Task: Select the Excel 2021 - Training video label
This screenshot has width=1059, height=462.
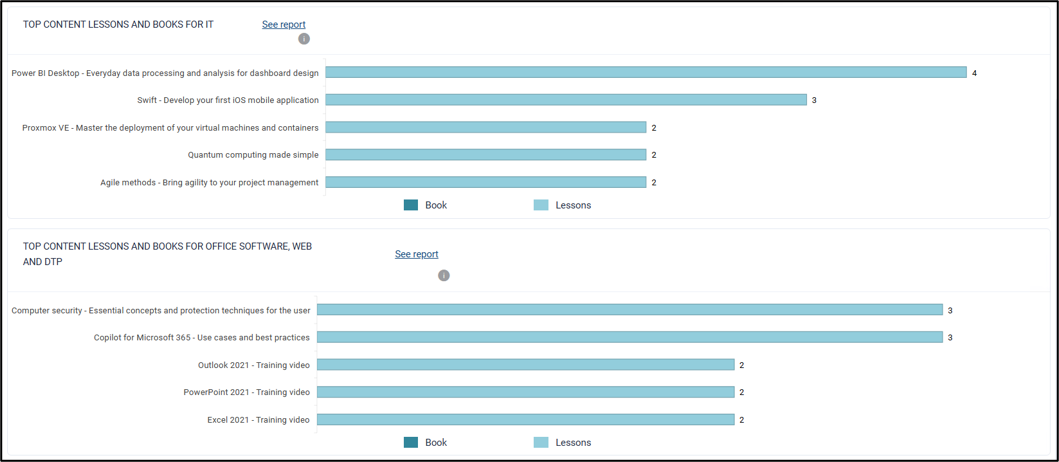Action: 259,419
